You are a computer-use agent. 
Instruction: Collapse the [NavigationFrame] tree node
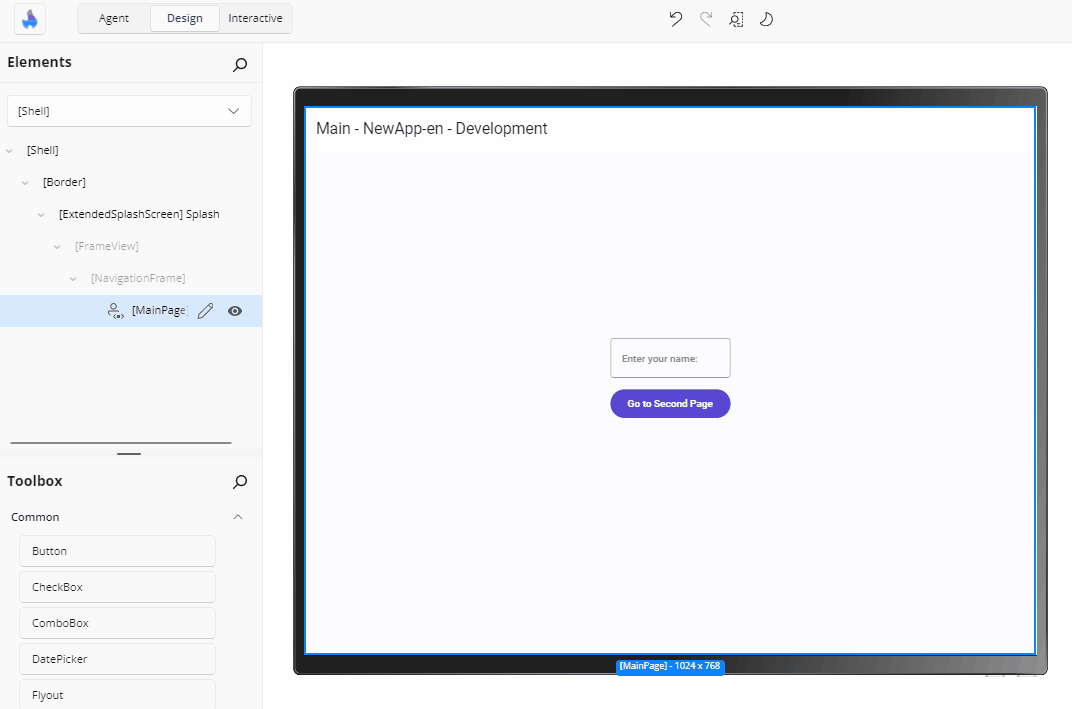point(71,278)
